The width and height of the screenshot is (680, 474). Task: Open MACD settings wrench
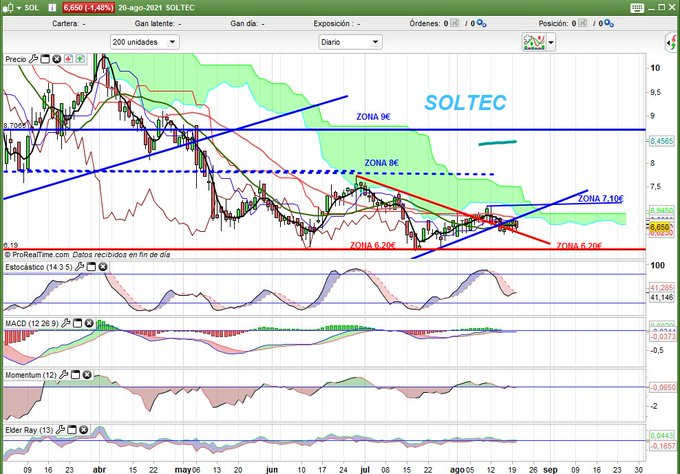65,323
